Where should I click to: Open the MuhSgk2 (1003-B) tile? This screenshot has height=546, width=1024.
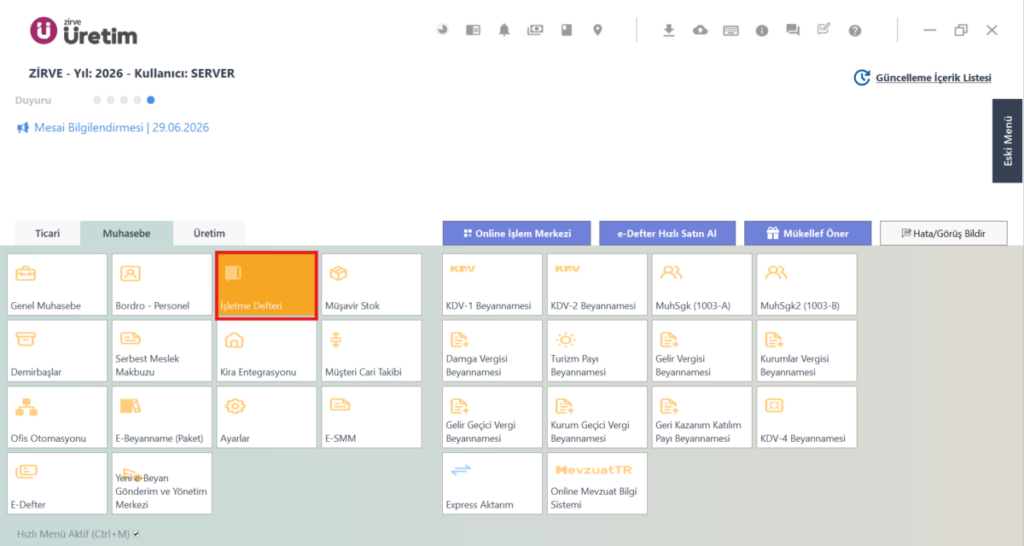[x=807, y=285]
